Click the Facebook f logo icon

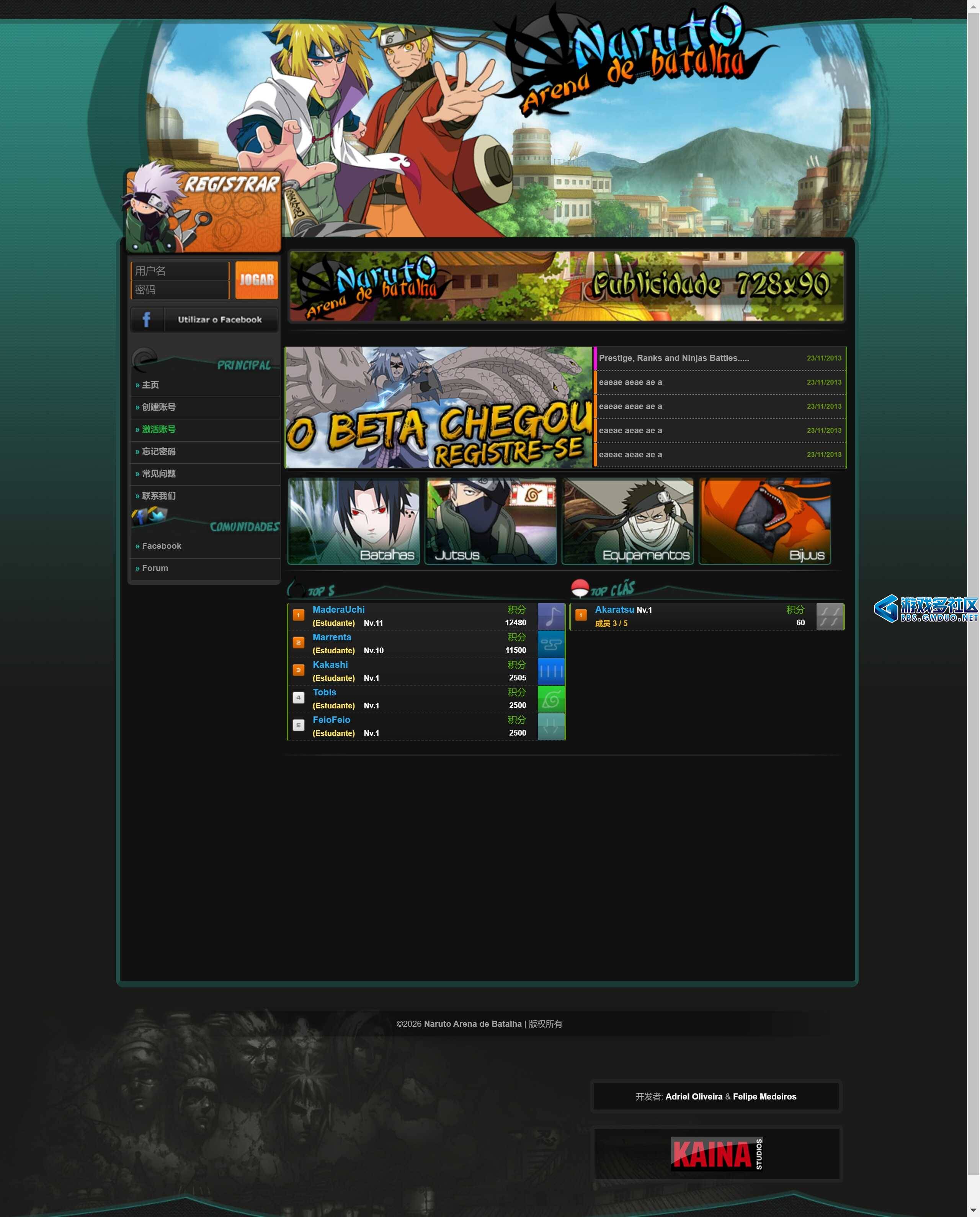[147, 320]
